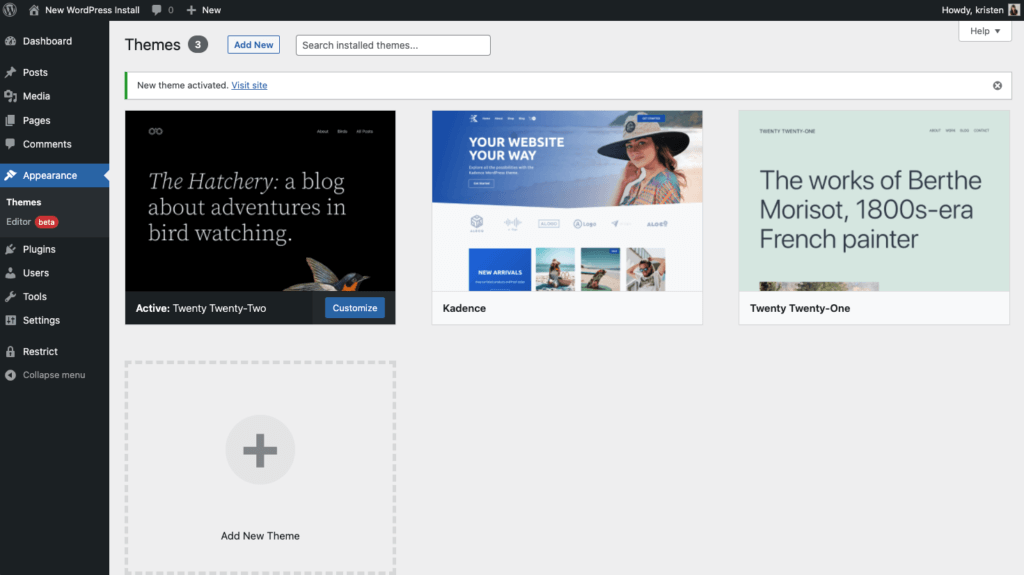1024x575 pixels.
Task: Open the comments bubble icon in admin bar
Action: pos(157,10)
